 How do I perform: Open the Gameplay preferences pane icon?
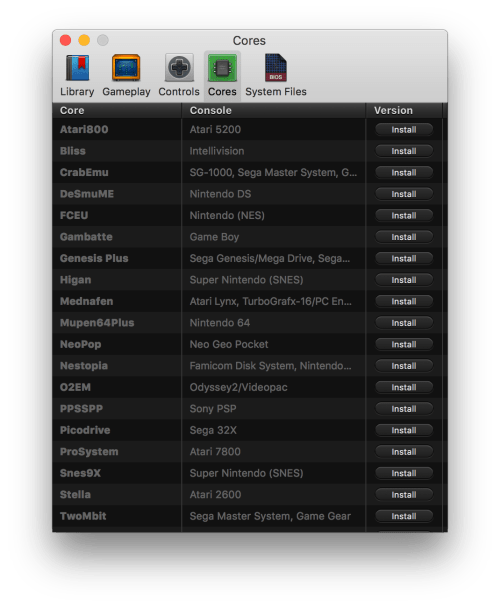pos(126,68)
